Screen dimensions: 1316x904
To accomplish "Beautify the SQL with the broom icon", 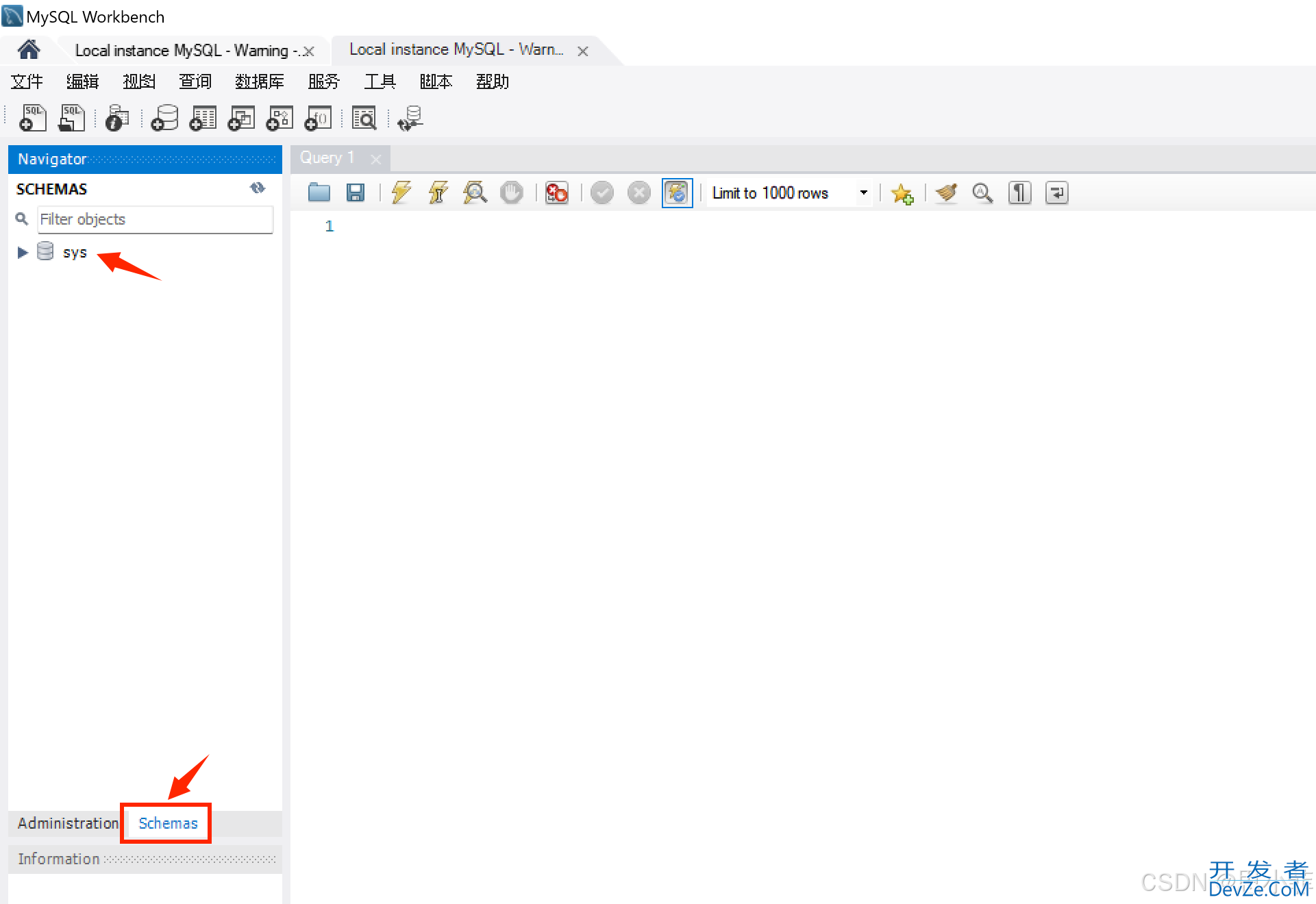I will 946,192.
